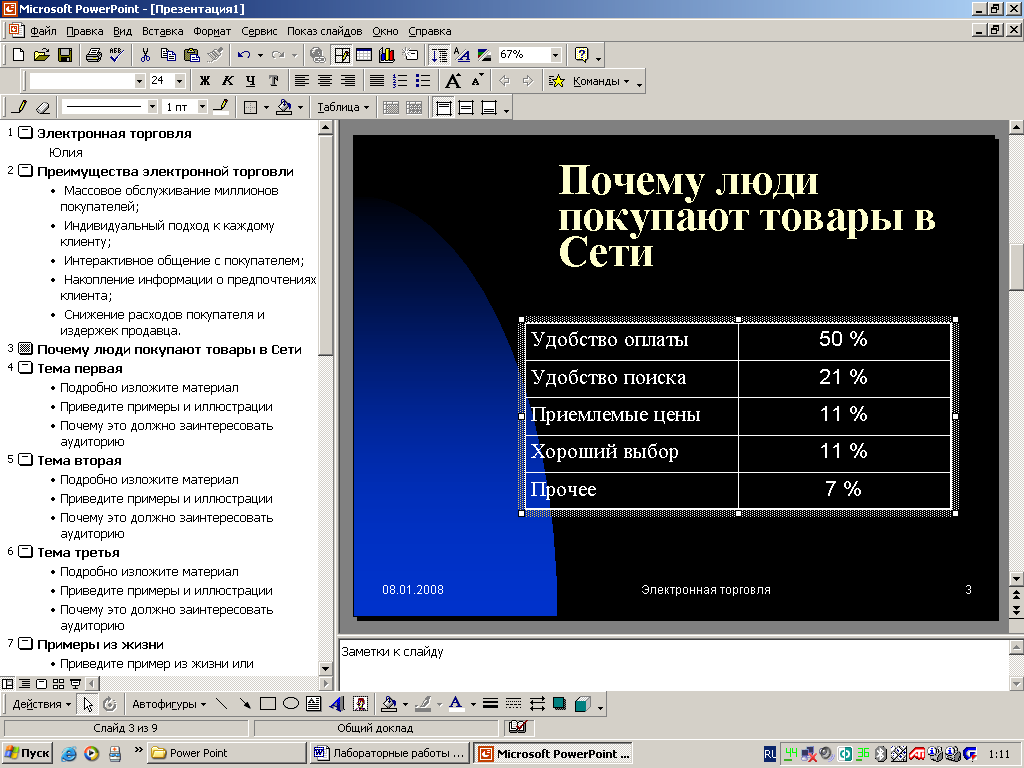Open the Правка menu
Image resolution: width=1024 pixels, height=768 pixels.
[x=84, y=31]
